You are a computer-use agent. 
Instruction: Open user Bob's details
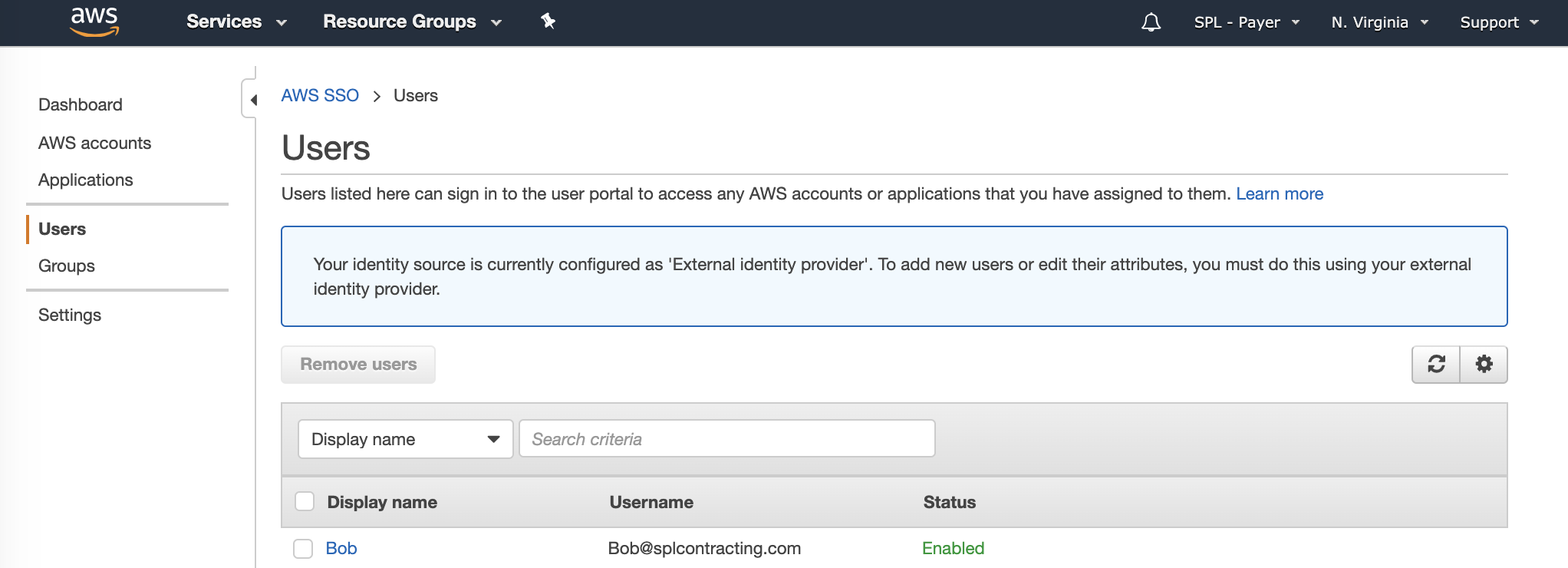coord(341,548)
